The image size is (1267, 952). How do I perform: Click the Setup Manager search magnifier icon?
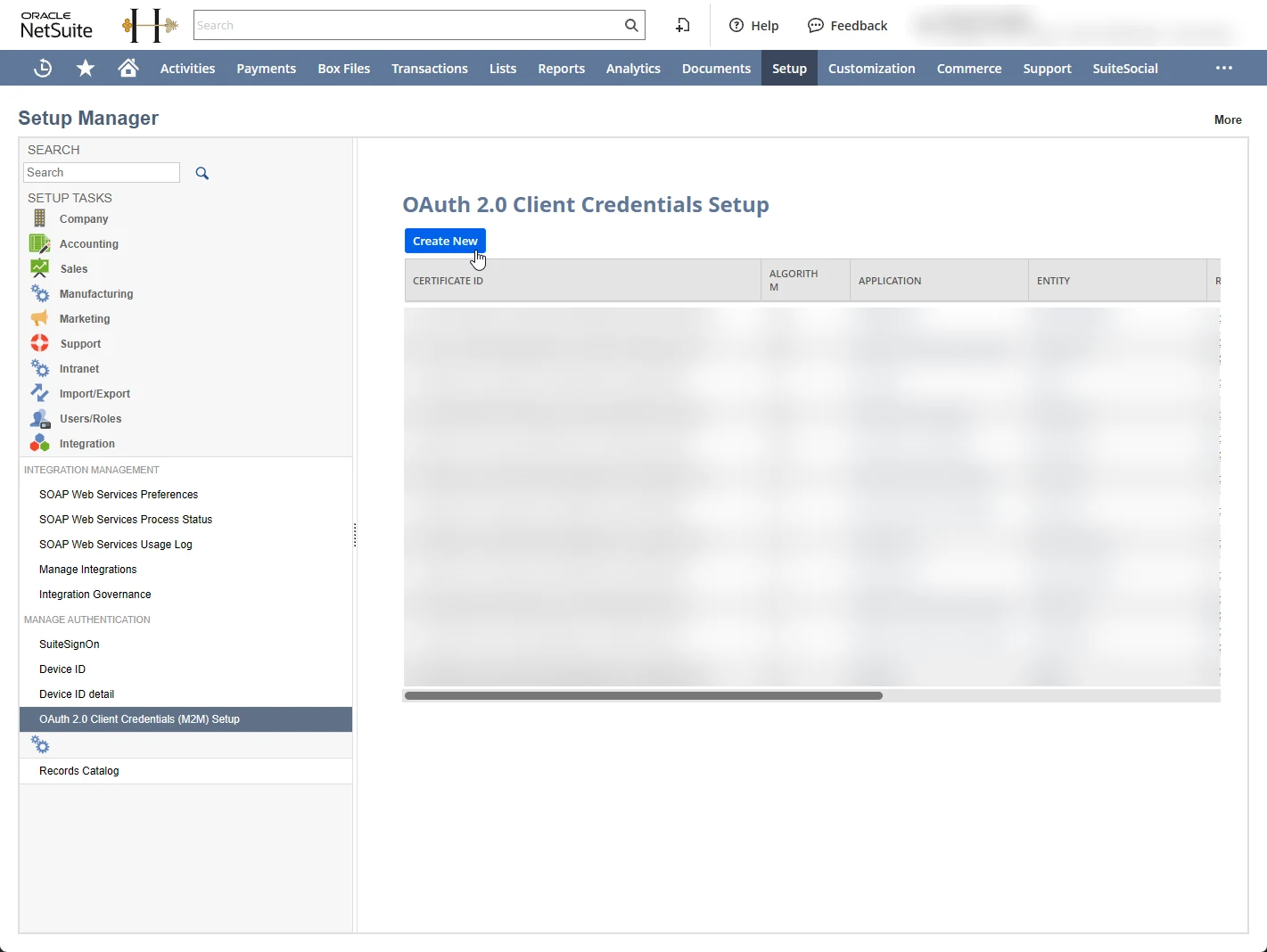[202, 173]
